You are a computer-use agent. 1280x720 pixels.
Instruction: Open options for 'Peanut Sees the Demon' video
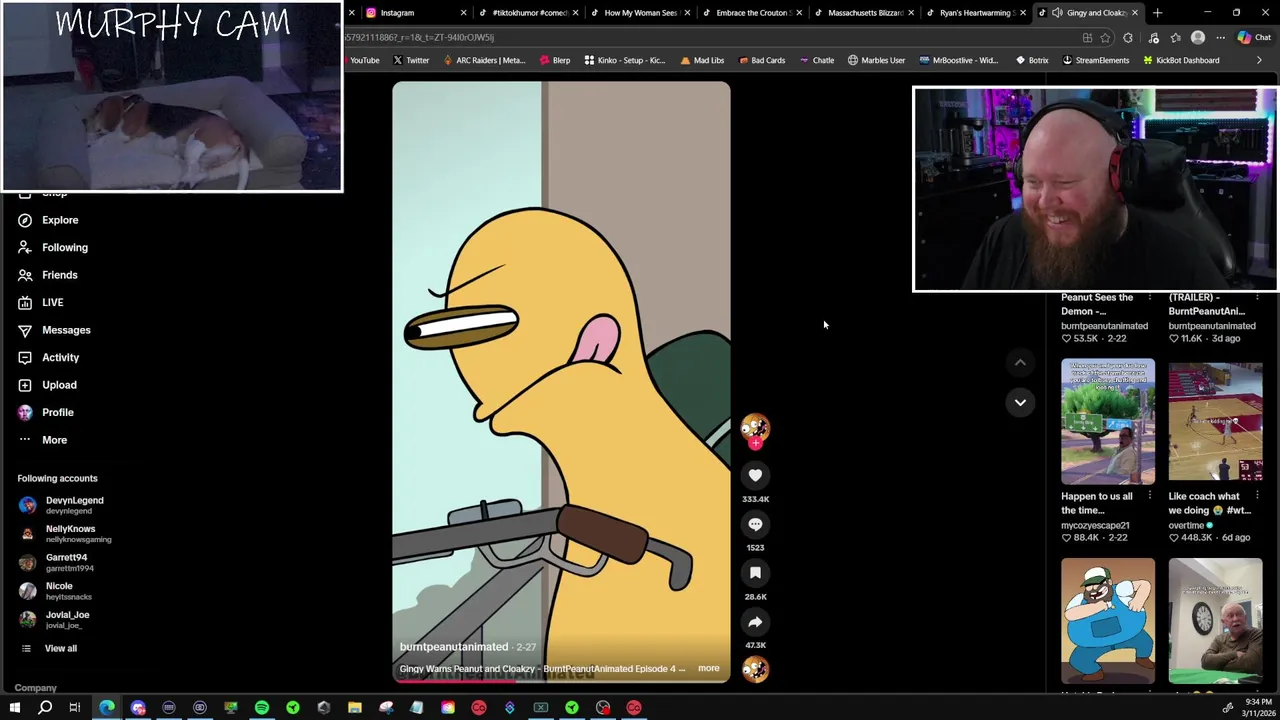[x=1149, y=297]
